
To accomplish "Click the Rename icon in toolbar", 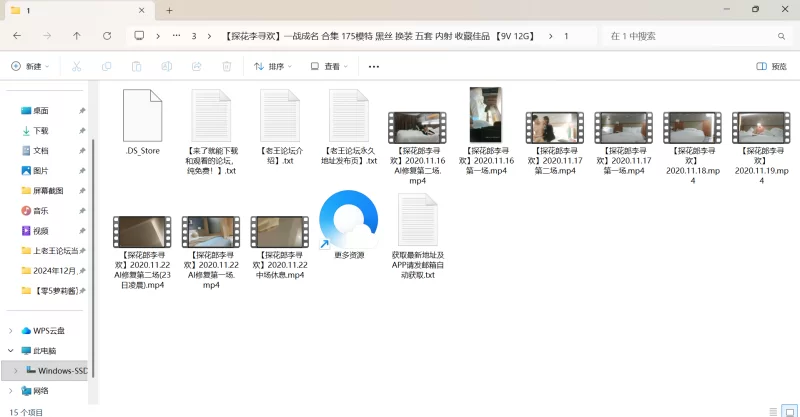I will point(166,67).
